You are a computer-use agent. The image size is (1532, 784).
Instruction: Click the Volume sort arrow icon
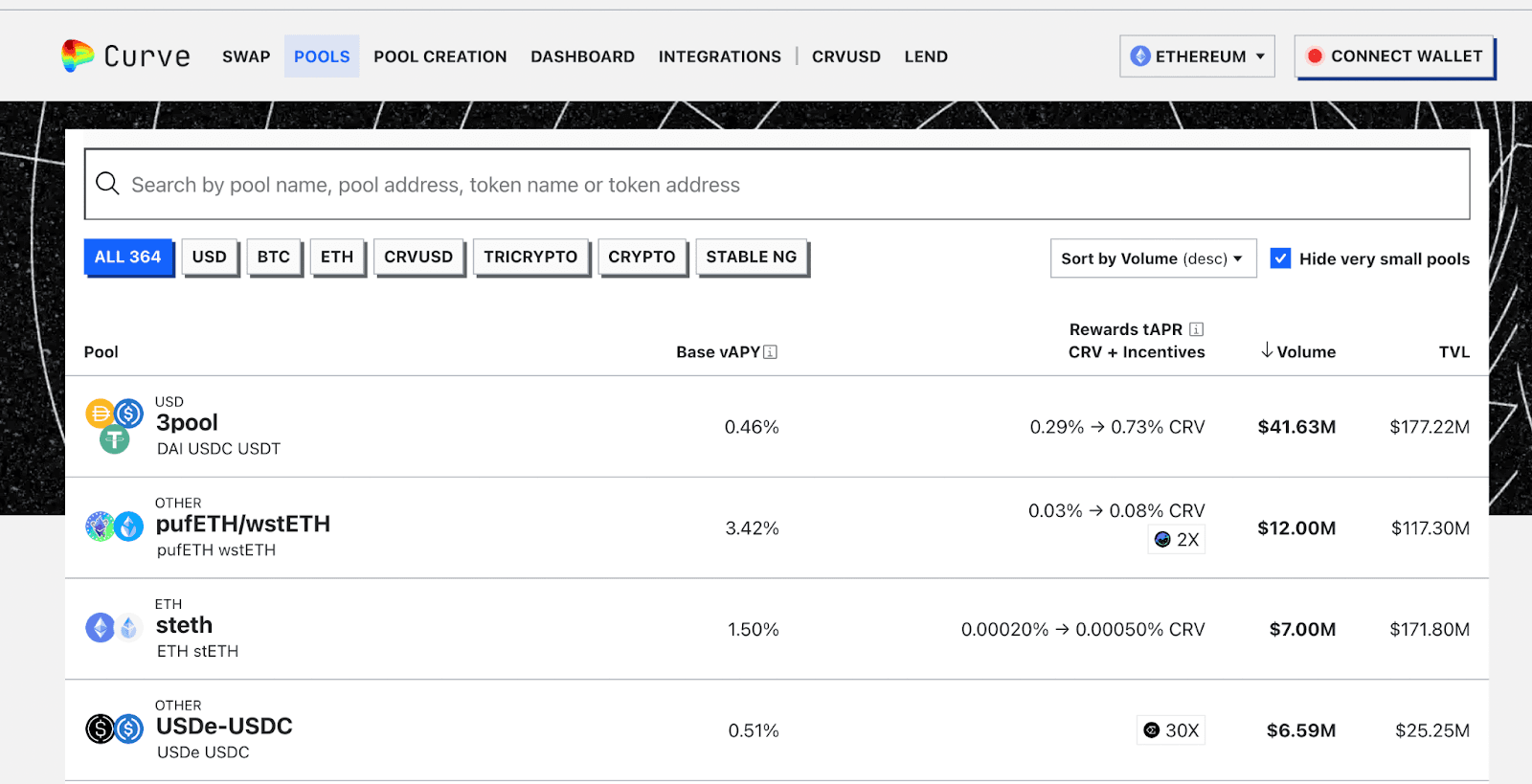click(1267, 350)
